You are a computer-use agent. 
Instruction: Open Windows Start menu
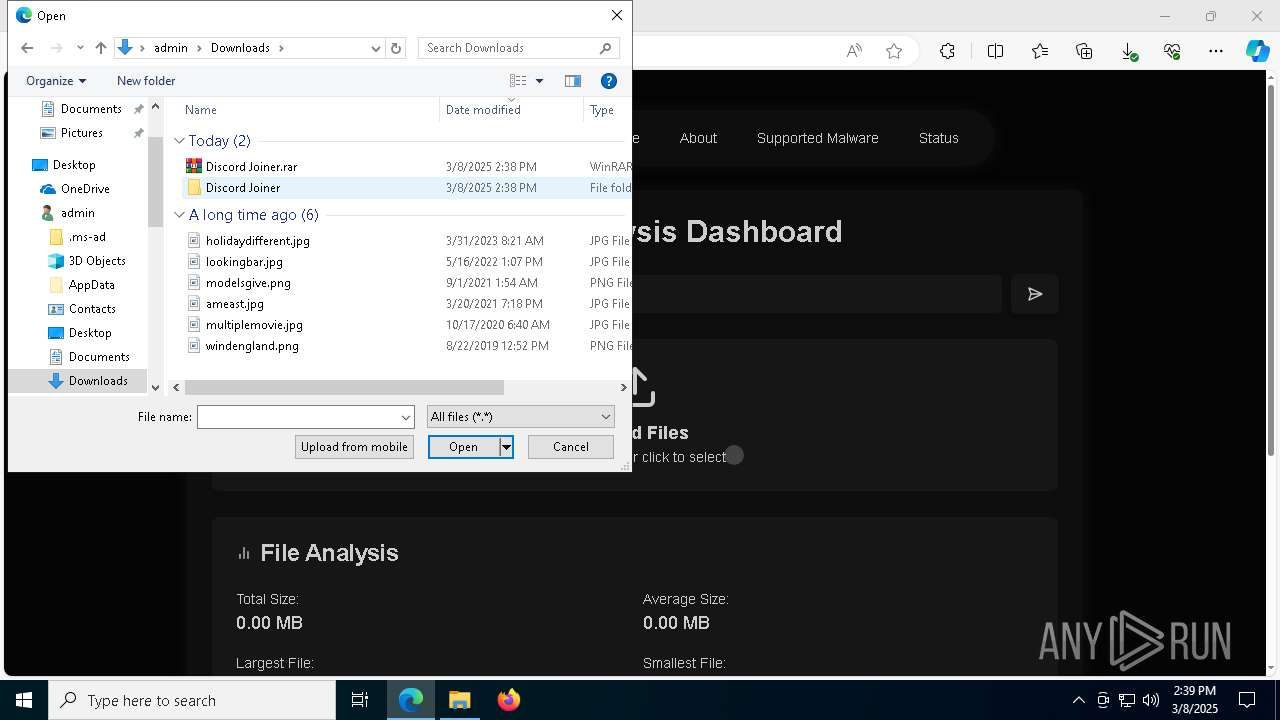click(x=24, y=700)
